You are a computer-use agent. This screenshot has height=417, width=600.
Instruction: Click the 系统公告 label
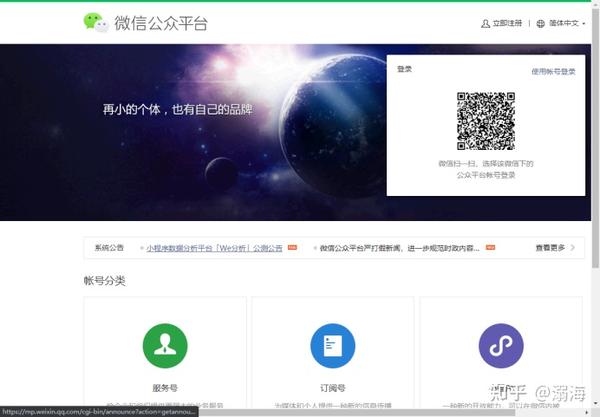(109, 248)
